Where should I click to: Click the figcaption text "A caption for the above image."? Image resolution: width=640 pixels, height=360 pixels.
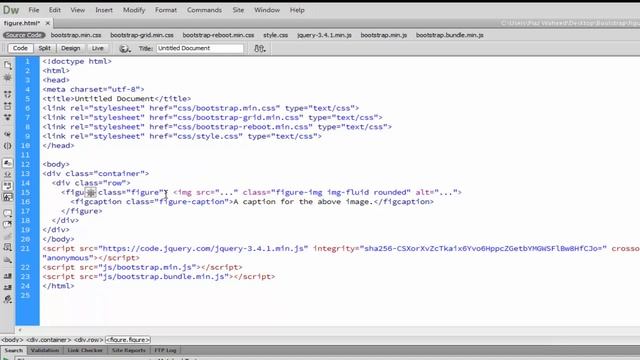point(303,202)
